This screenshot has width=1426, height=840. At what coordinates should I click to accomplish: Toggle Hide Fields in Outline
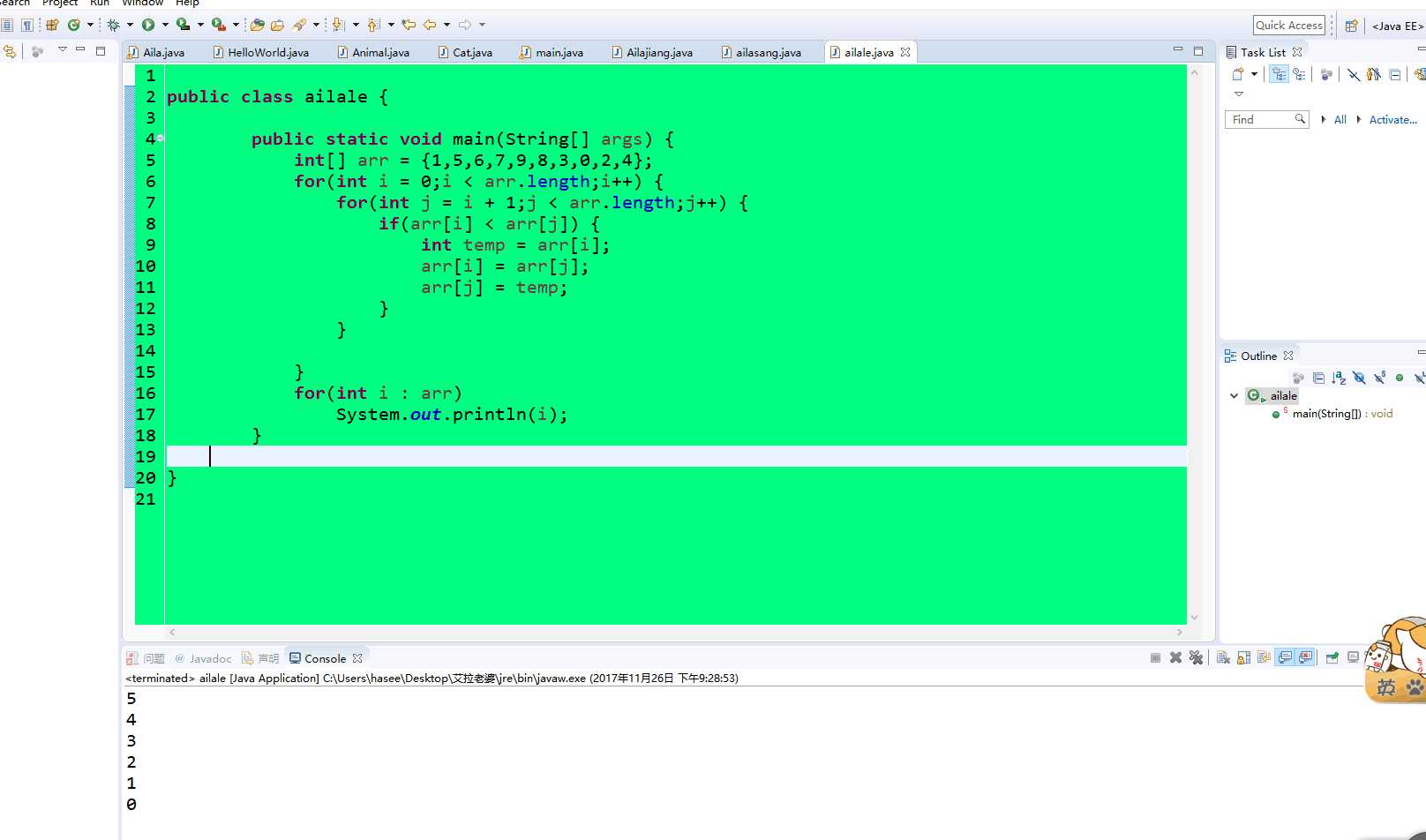(x=1359, y=378)
